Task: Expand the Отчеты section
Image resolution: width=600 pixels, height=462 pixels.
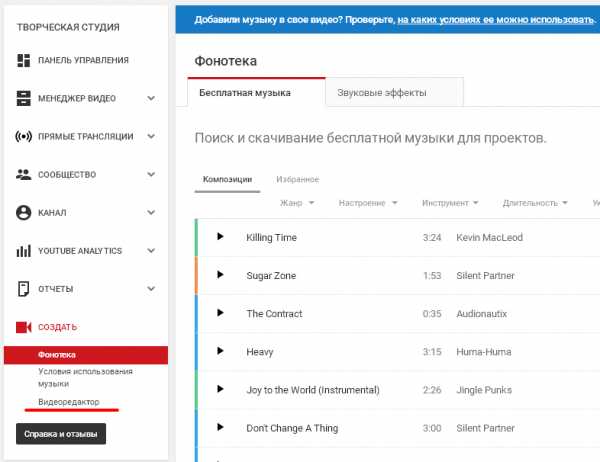Action: click(x=151, y=289)
